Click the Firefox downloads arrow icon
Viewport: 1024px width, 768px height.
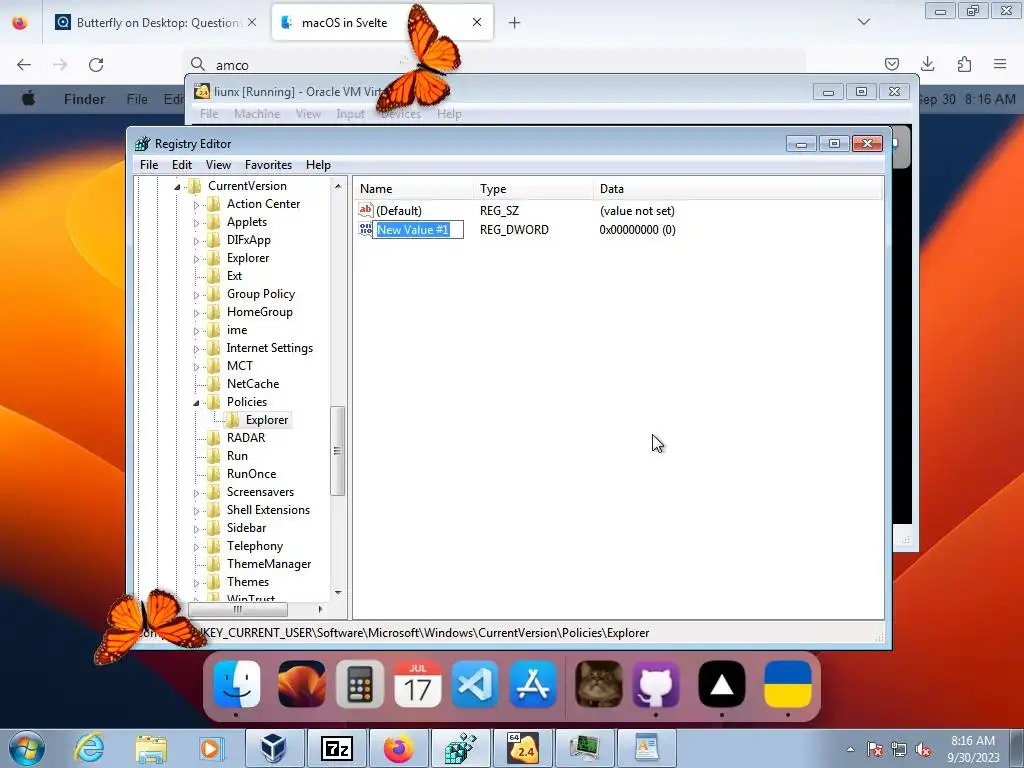coord(927,64)
